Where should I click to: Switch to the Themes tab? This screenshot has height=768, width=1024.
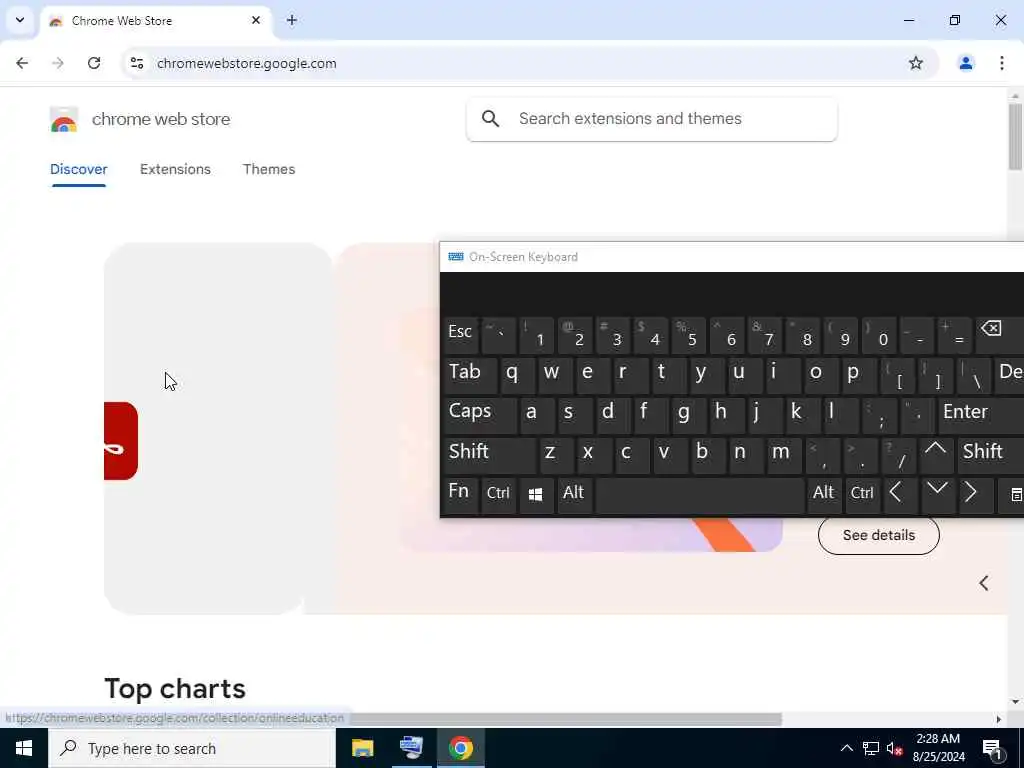(x=269, y=169)
